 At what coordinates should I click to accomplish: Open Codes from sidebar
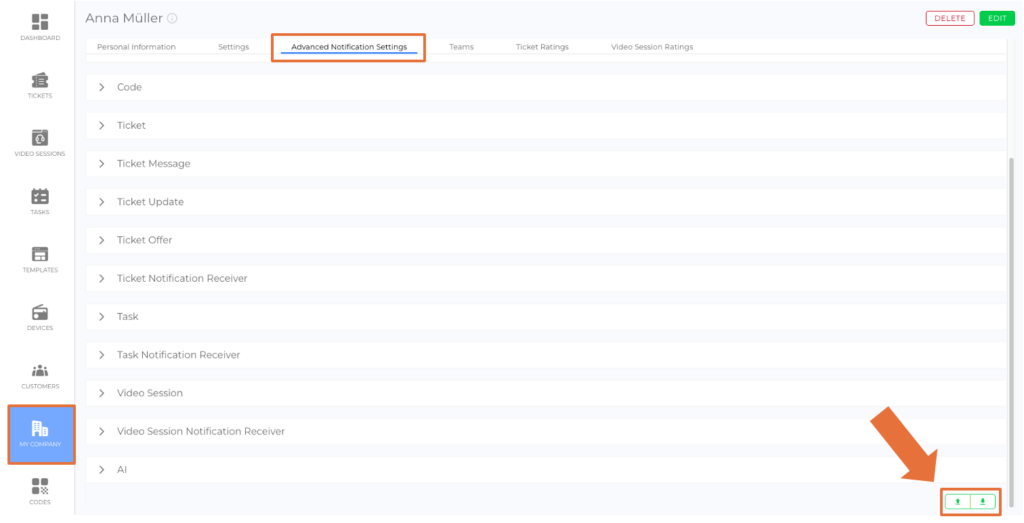(40, 491)
